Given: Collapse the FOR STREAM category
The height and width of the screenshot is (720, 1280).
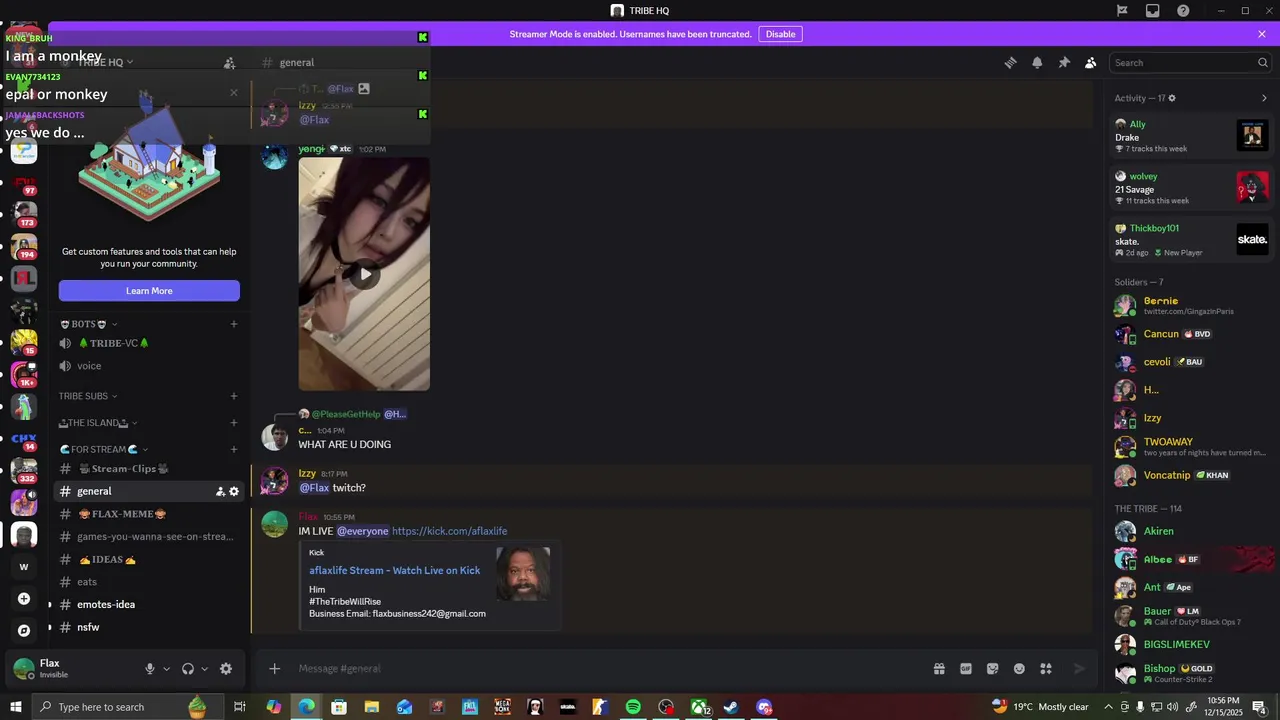Looking at the screenshot, I should [104, 450].
